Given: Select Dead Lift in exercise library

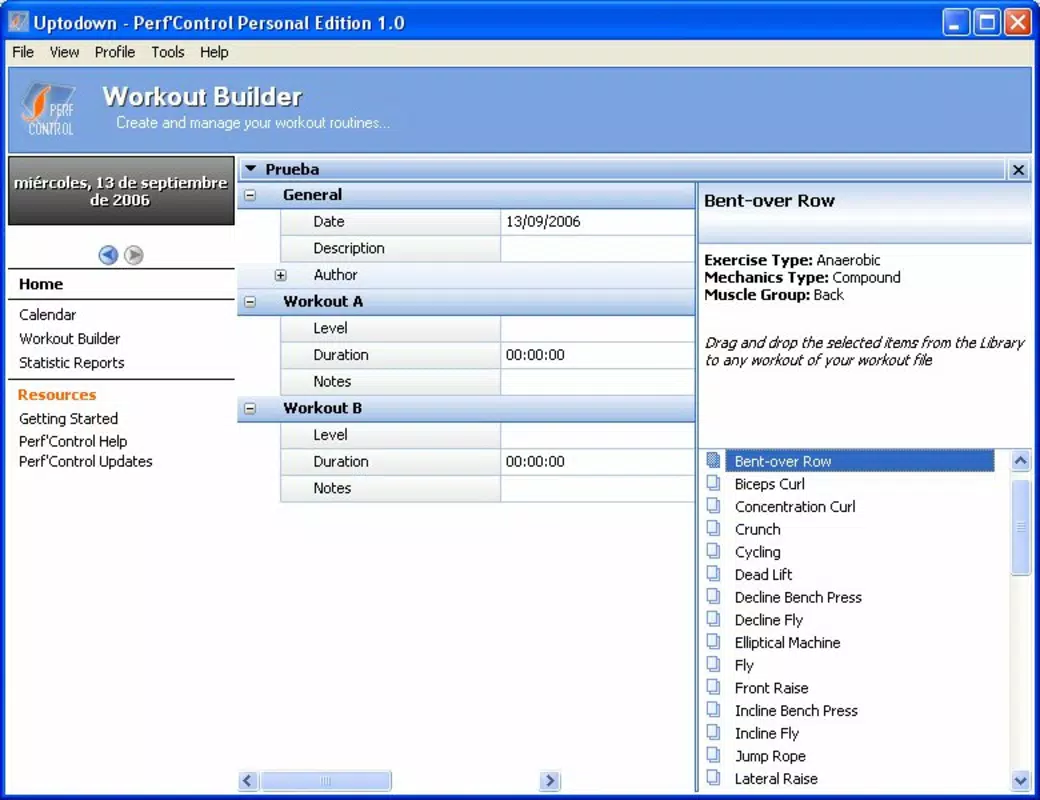Looking at the screenshot, I should (763, 574).
